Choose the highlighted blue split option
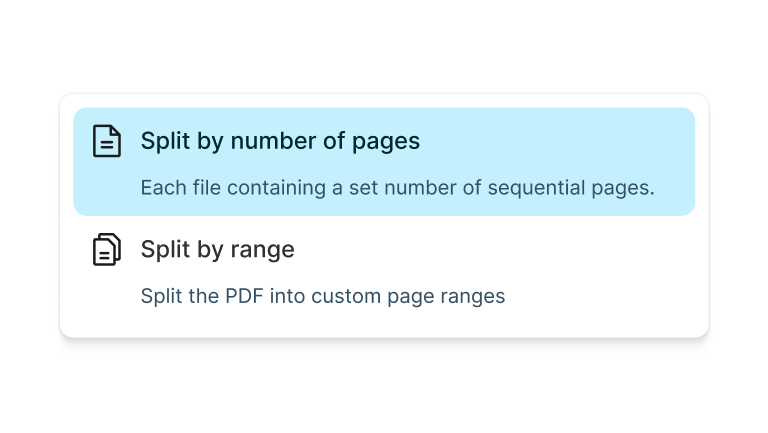Screen dimensions: 768x433 384,162
